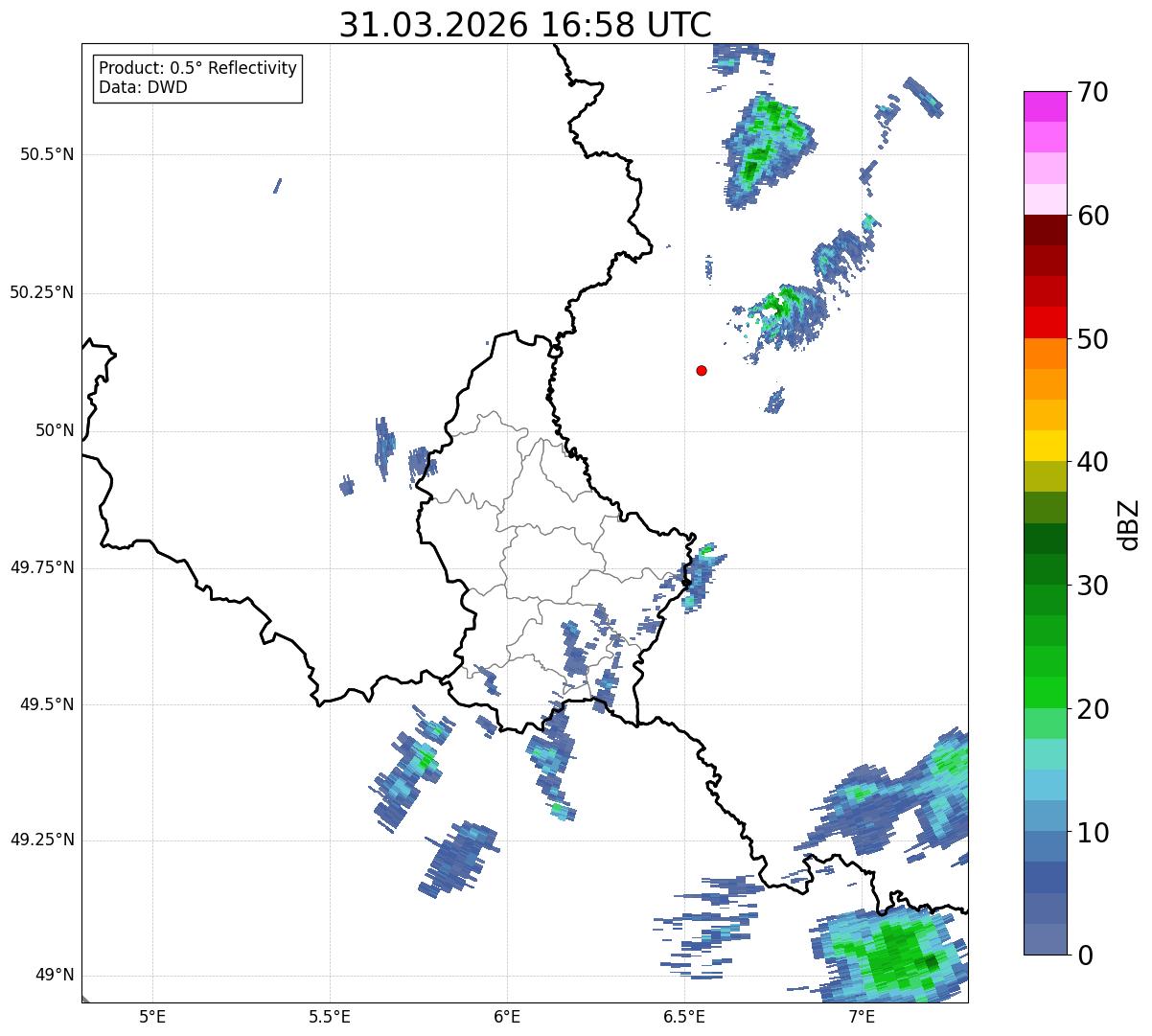Image resolution: width=1152 pixels, height=1036 pixels.
Task: Click the "Product: 0.5° Reflectivity" text
Action: [197, 69]
